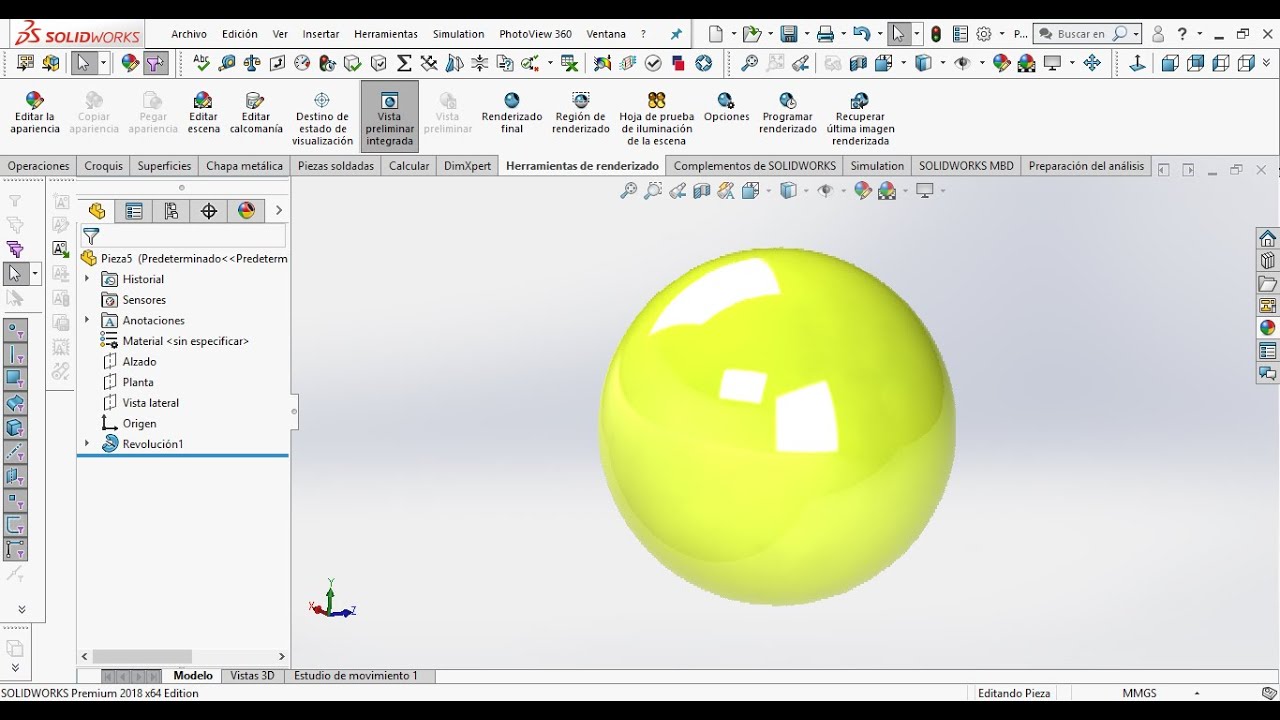Expand the Anotaciones folder
1280x720 pixels.
pos(87,320)
